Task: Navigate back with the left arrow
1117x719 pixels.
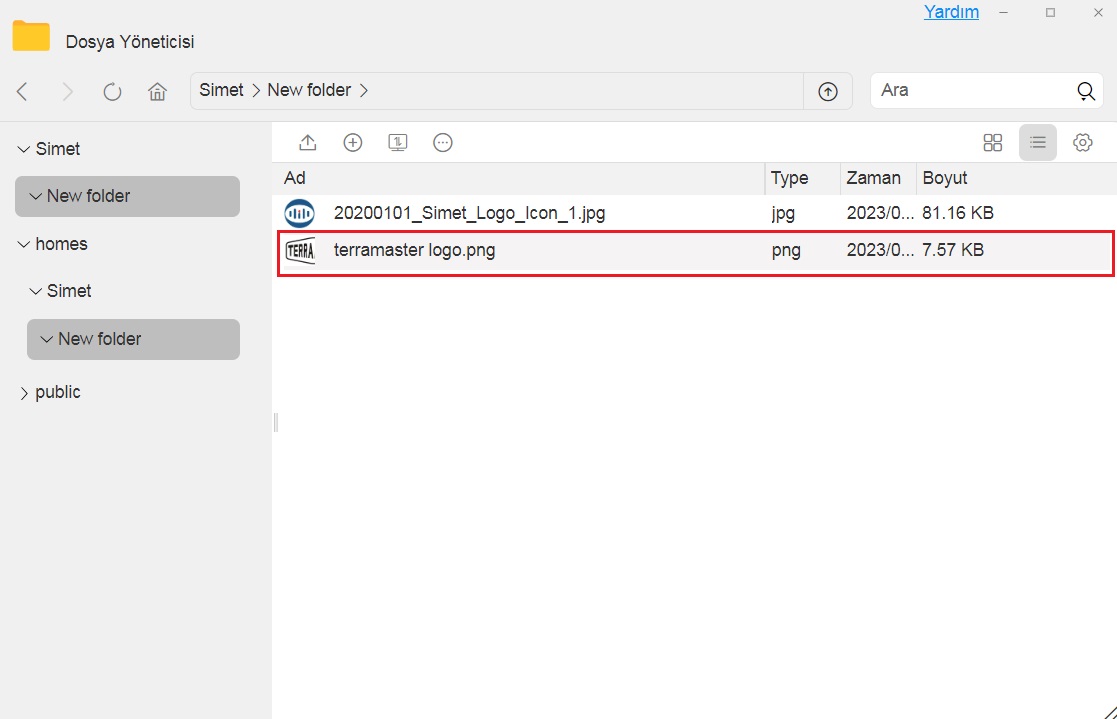Action: pos(23,92)
